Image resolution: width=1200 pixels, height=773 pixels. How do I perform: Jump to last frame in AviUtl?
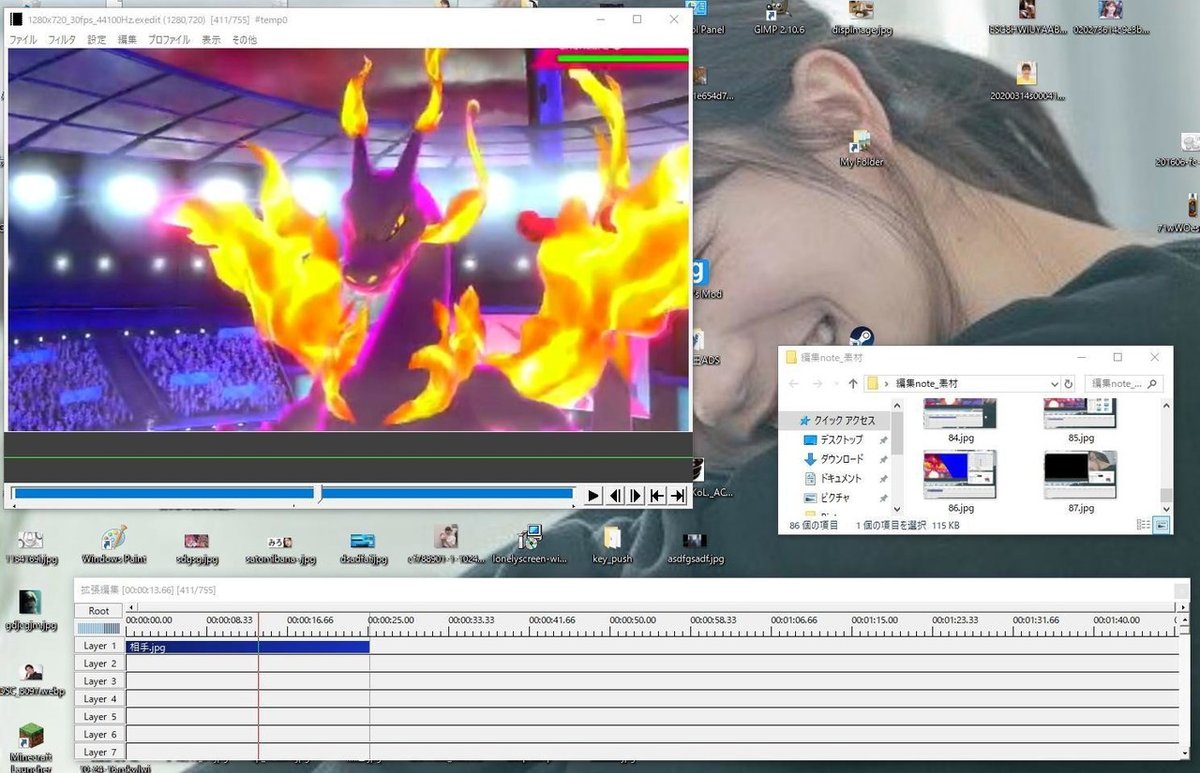coord(678,496)
